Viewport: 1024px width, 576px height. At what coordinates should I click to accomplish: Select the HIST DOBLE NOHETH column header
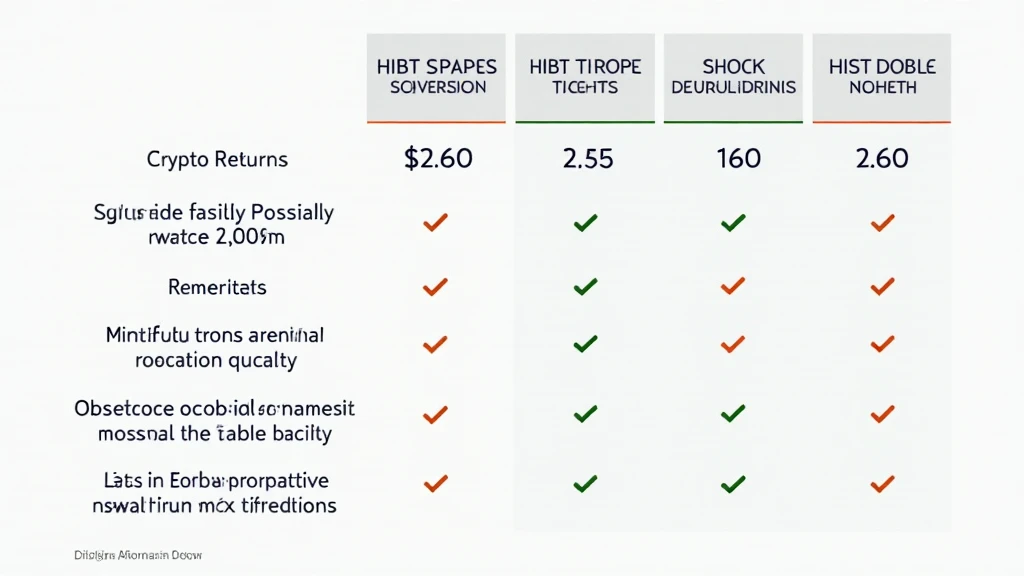pos(882,78)
